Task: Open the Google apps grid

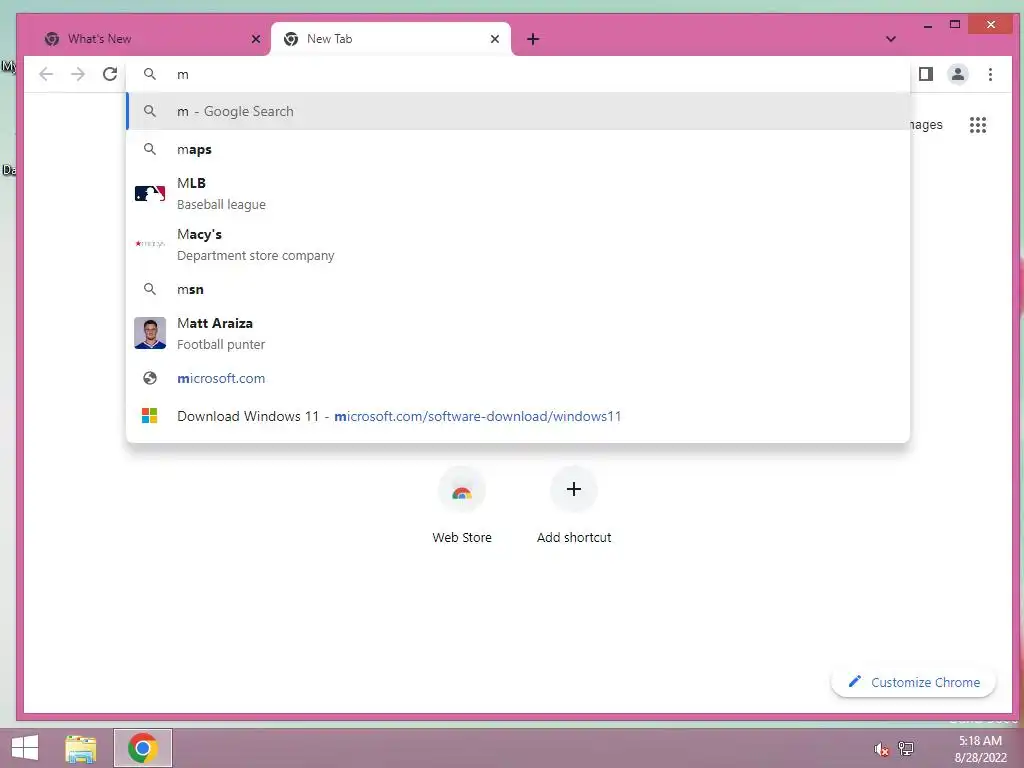Action: click(x=978, y=125)
